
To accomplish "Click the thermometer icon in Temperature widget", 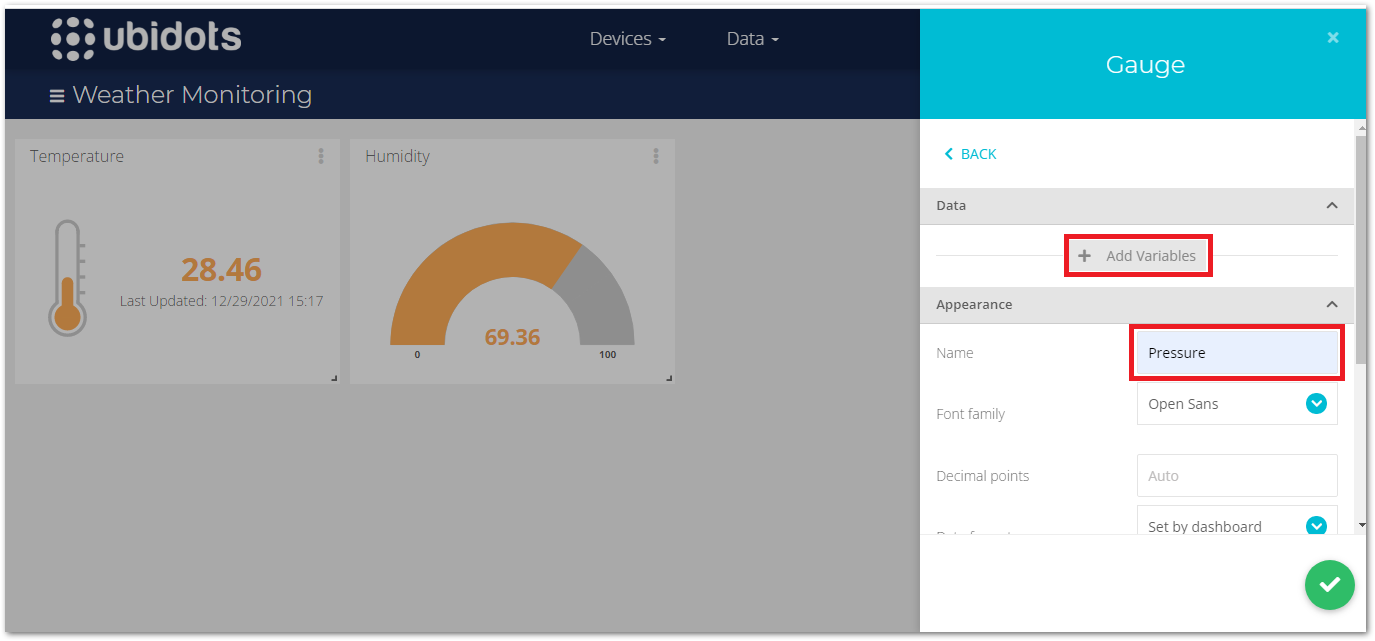I will (x=67, y=278).
